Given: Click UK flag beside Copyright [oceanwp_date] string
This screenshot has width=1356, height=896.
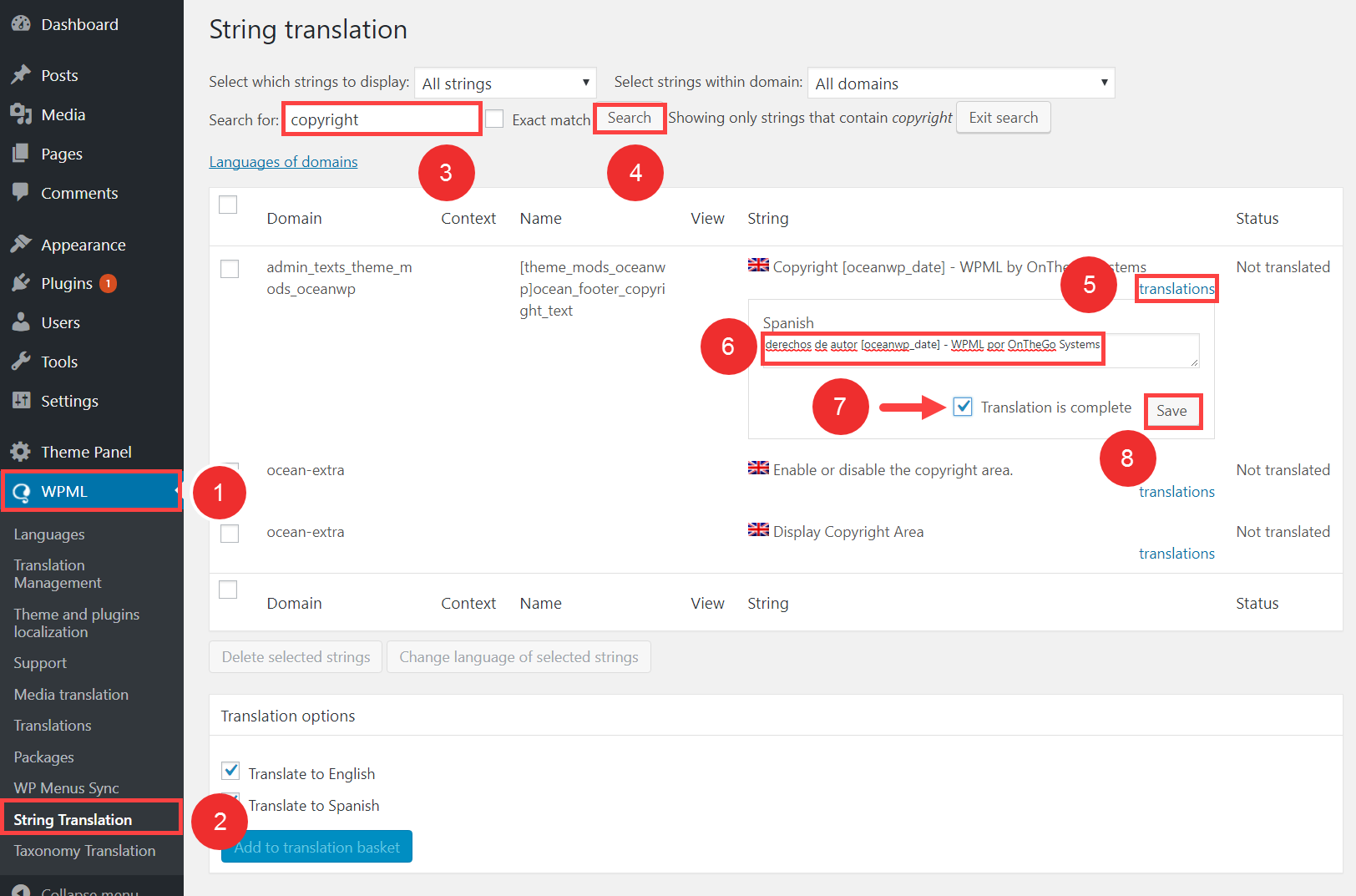Looking at the screenshot, I should 758,265.
